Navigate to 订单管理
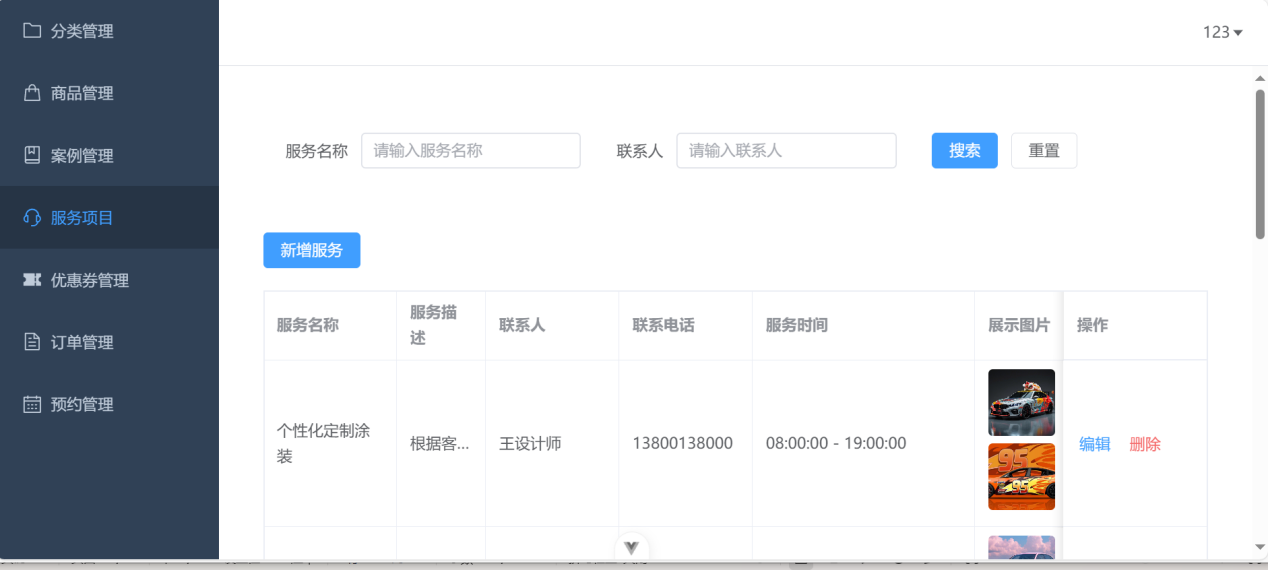The width and height of the screenshot is (1268, 570). (x=109, y=342)
